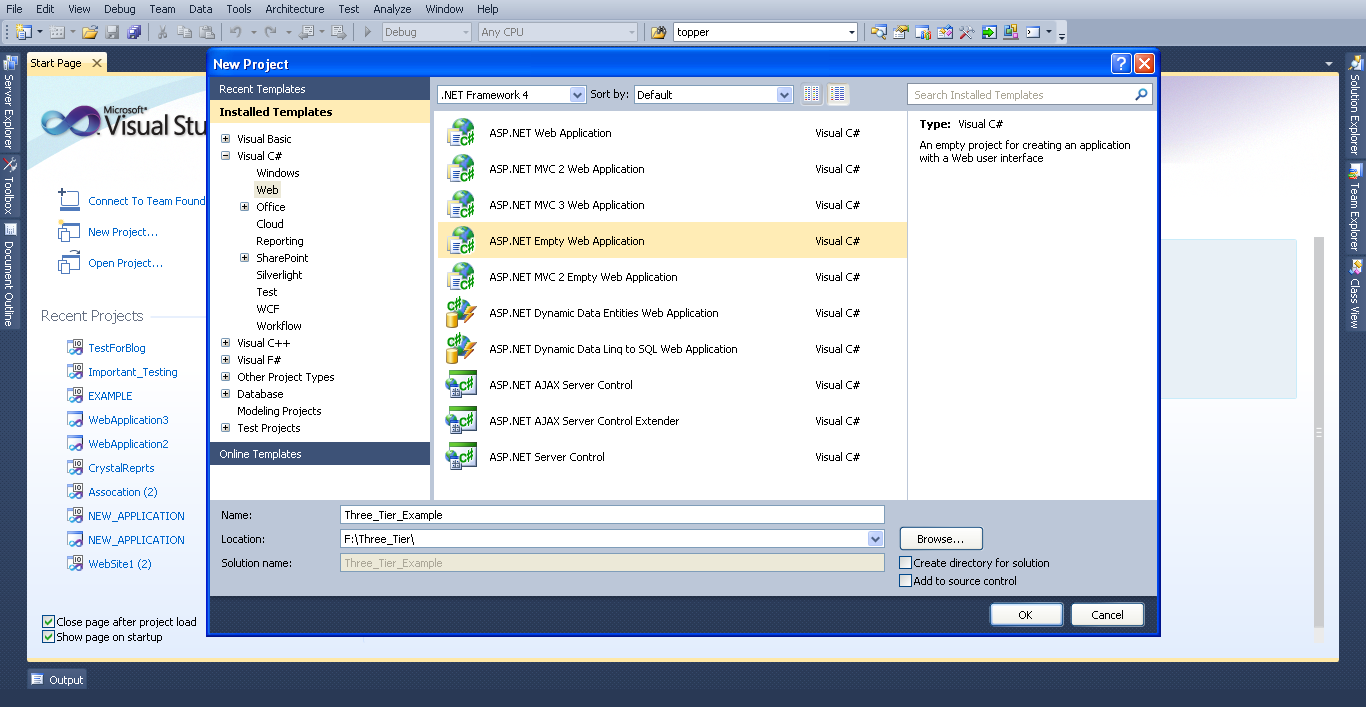This screenshot has height=707, width=1366.
Task: Expand the SharePoint tree node
Action: 245,258
